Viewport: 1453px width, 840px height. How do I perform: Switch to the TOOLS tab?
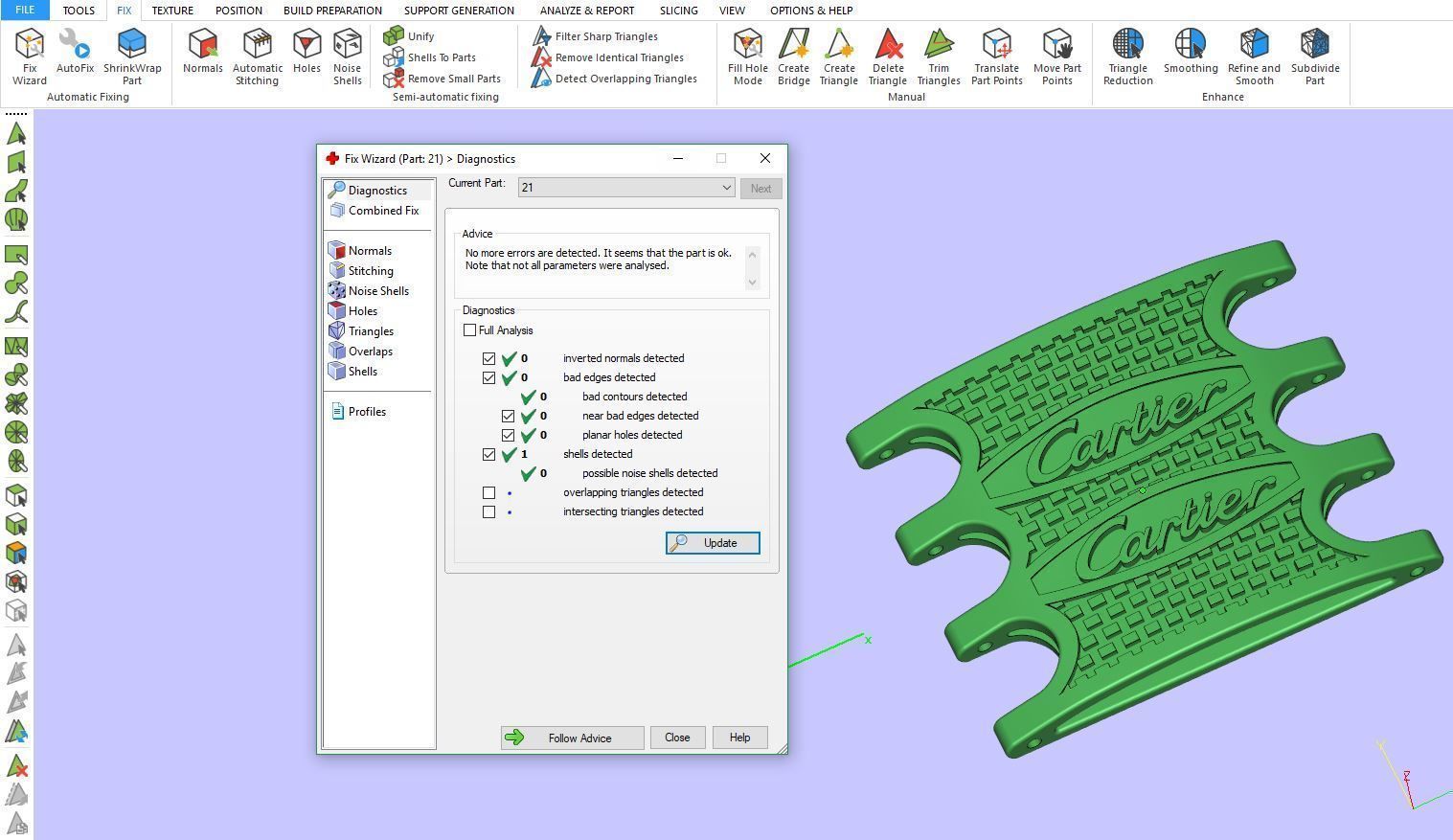79,11
